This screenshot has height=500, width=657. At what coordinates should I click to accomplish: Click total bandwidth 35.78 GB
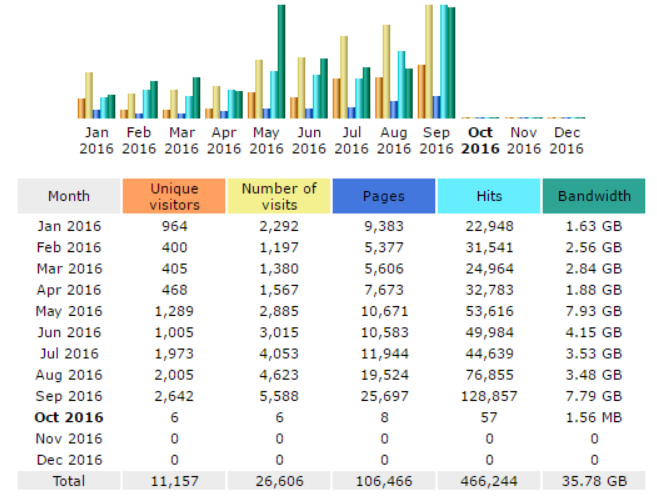click(x=594, y=481)
